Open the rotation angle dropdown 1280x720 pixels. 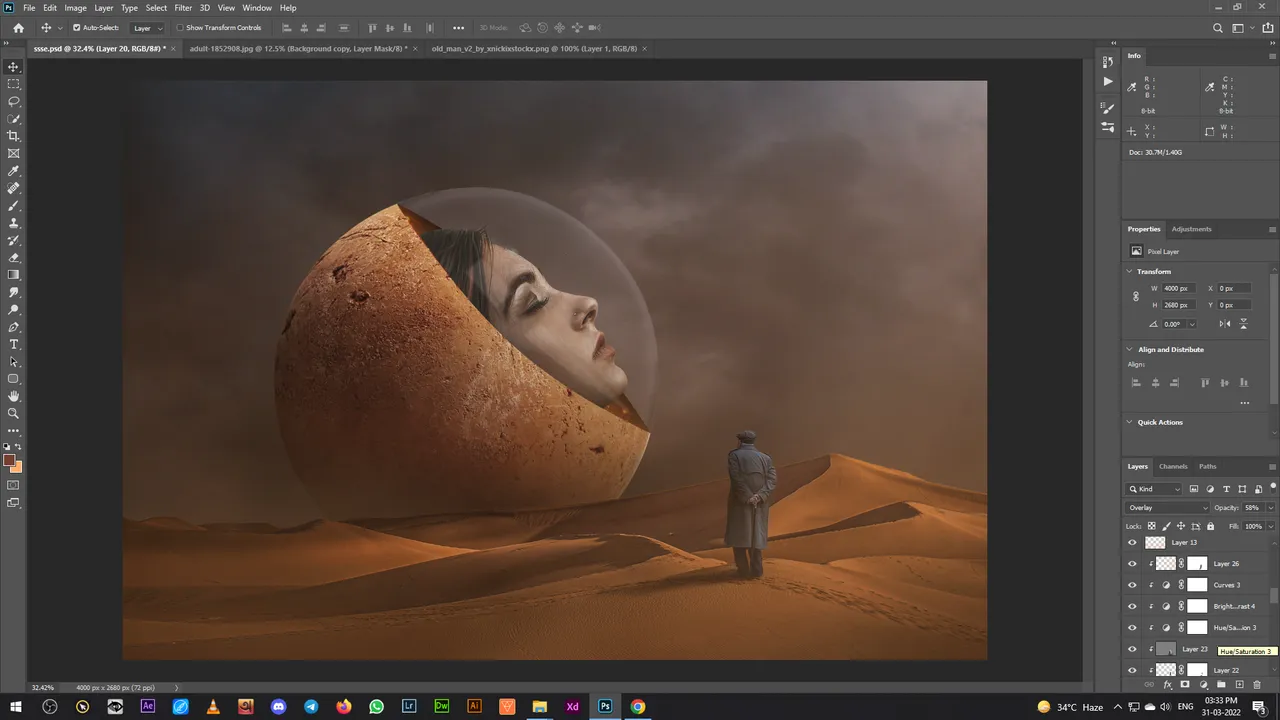(1192, 324)
